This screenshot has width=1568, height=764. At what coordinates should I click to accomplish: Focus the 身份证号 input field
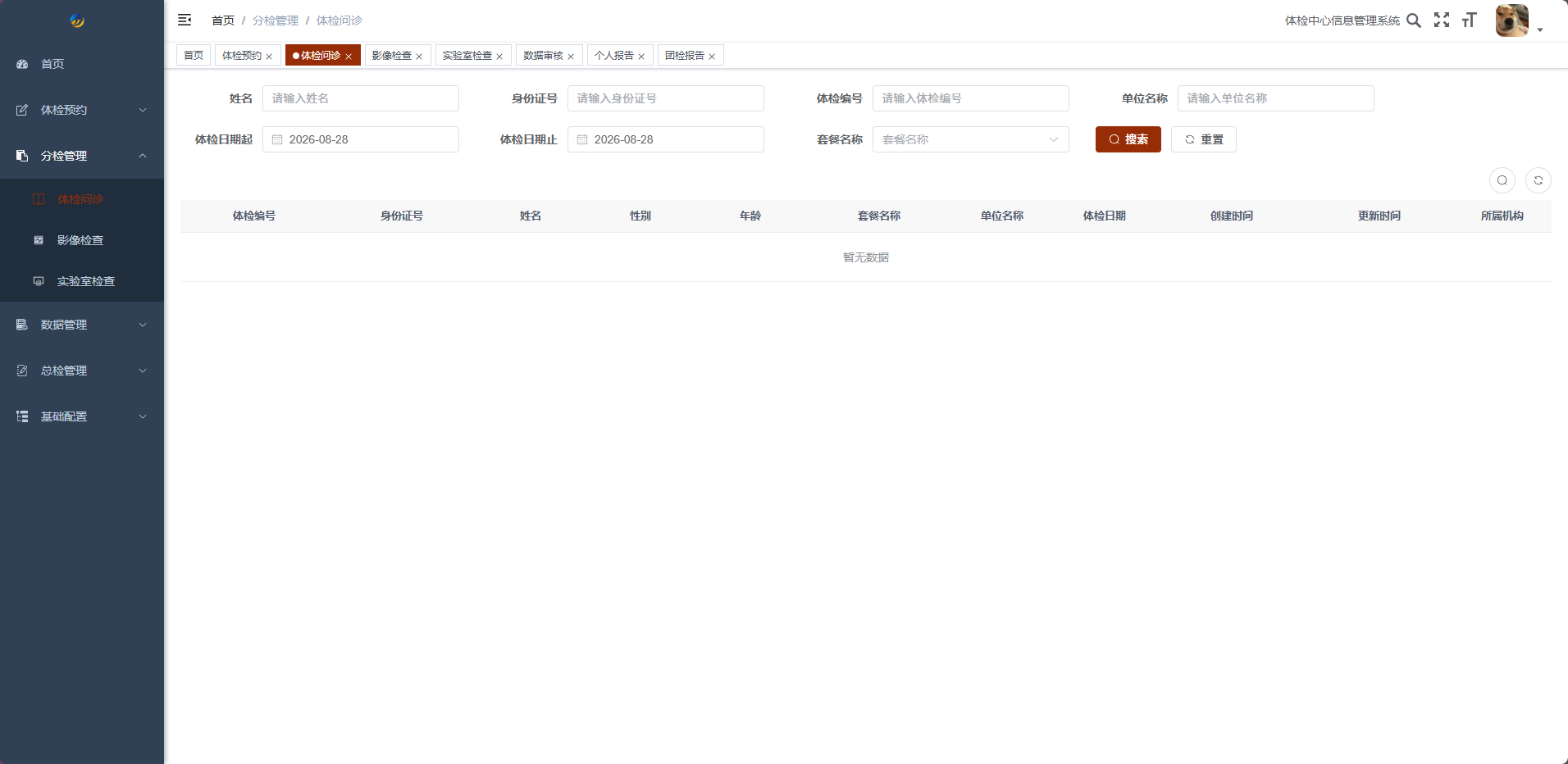[x=666, y=98]
